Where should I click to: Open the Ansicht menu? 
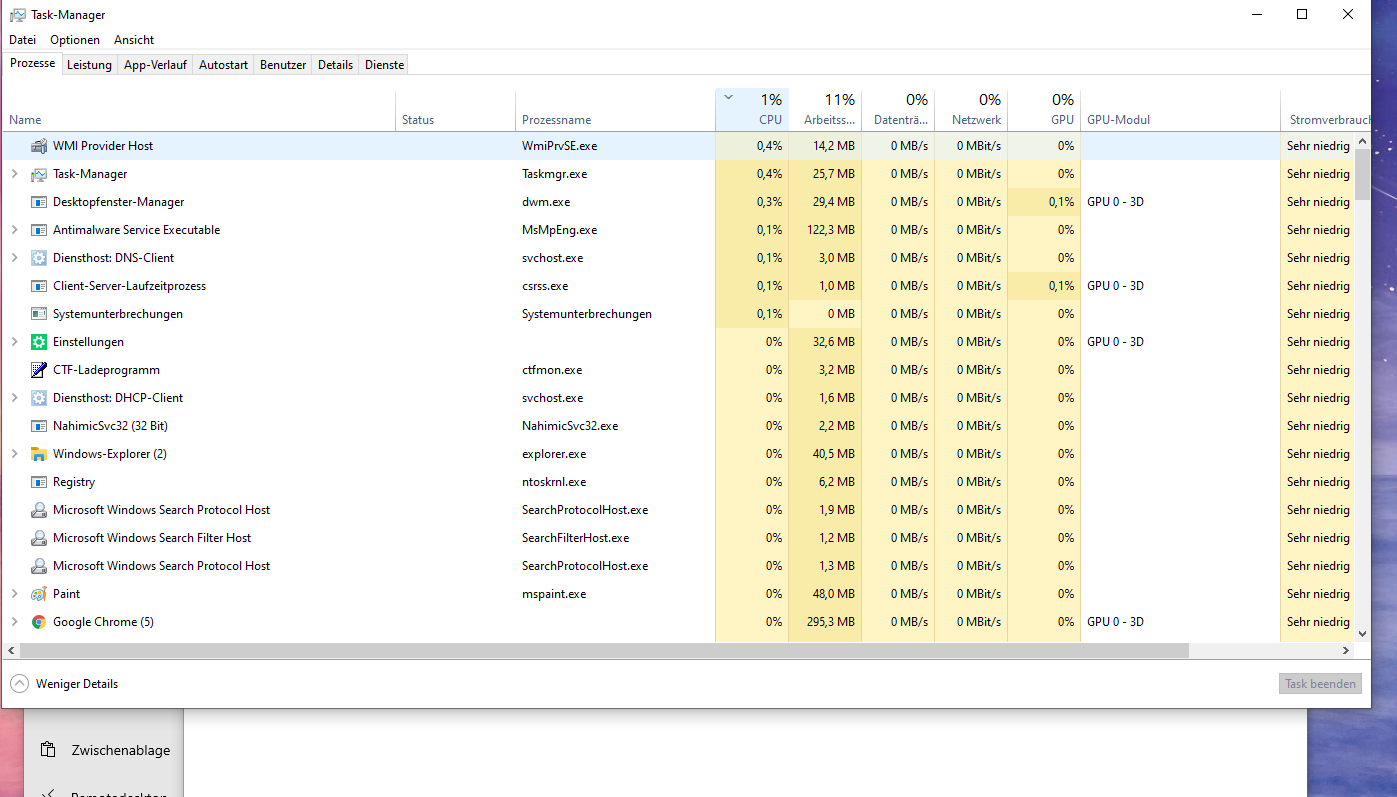[134, 40]
